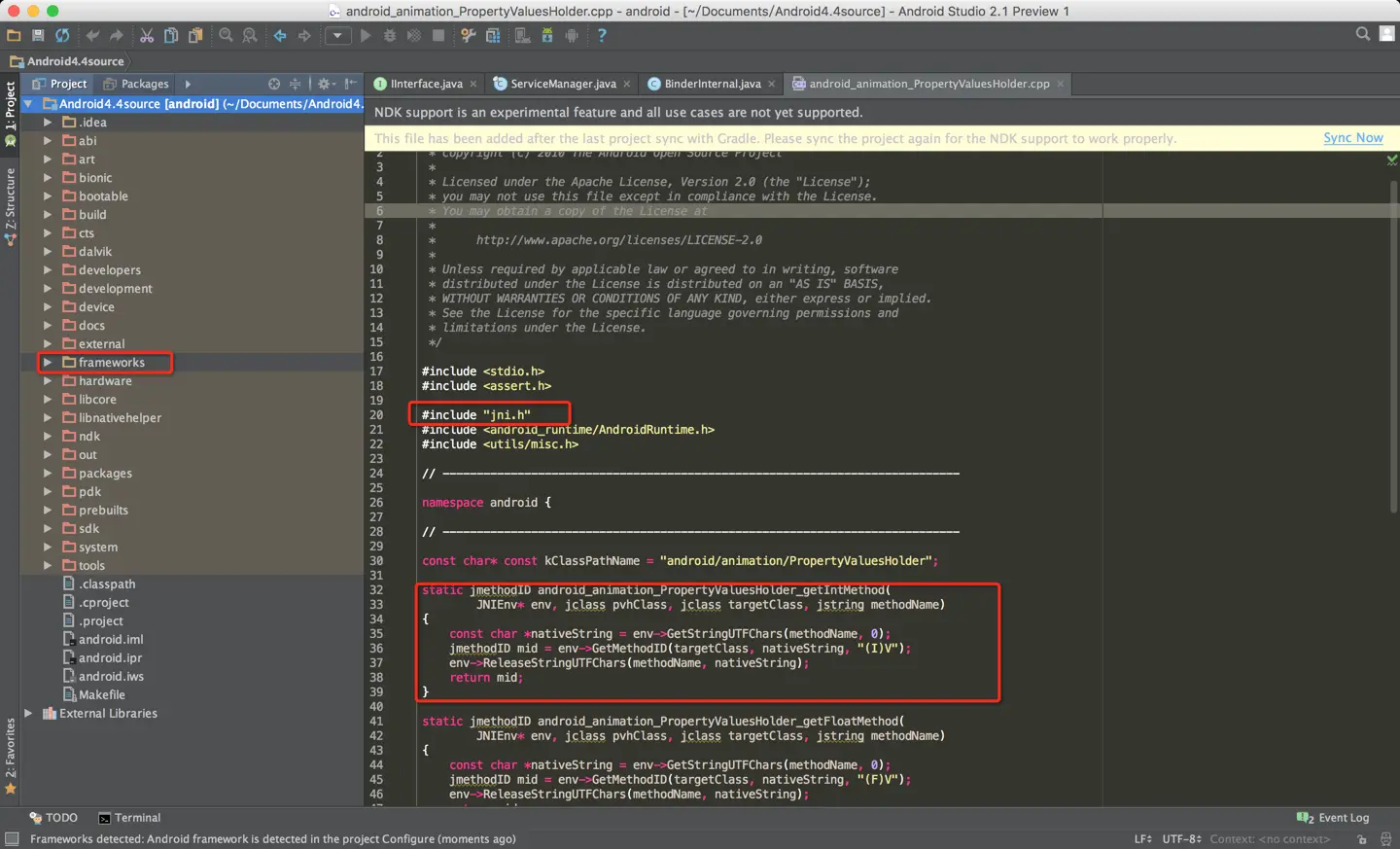Copy selection using toolbar icon
The height and width of the screenshot is (849, 1400).
[x=171, y=35]
